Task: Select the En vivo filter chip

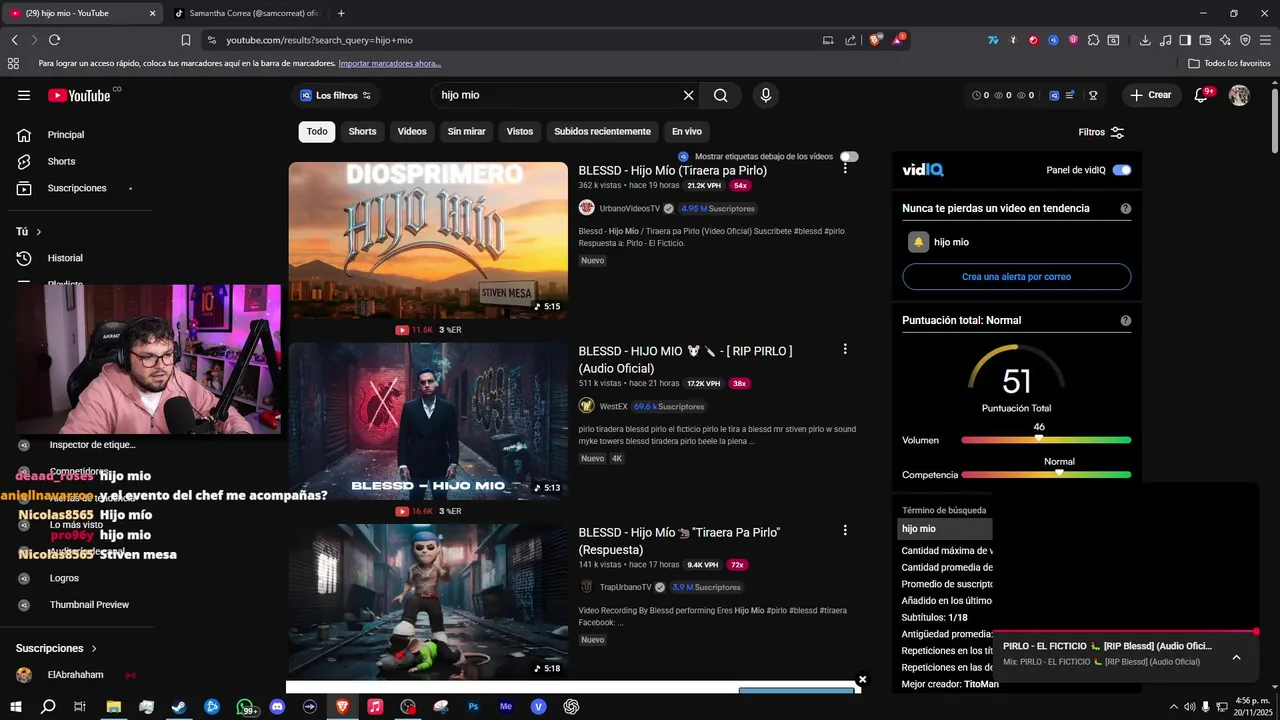Action: [x=687, y=131]
